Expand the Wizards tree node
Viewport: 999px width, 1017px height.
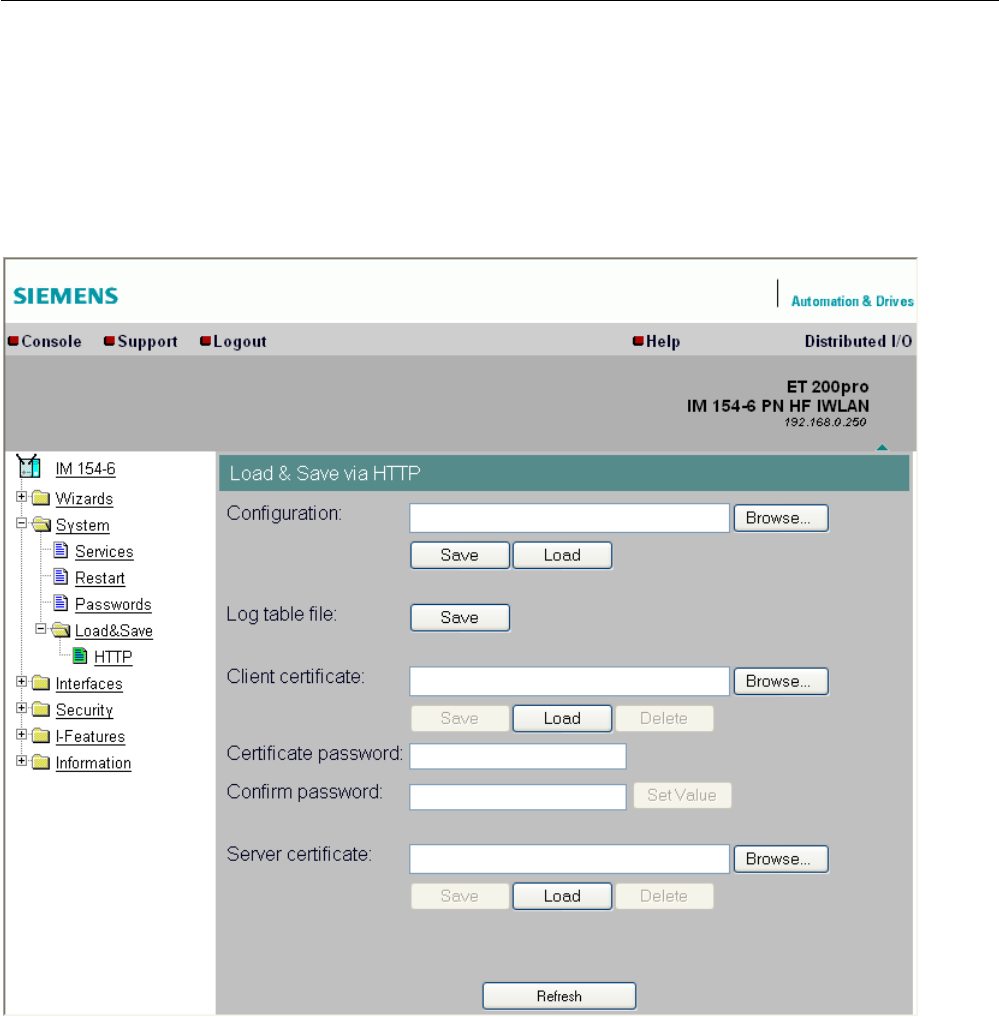(x=21, y=497)
